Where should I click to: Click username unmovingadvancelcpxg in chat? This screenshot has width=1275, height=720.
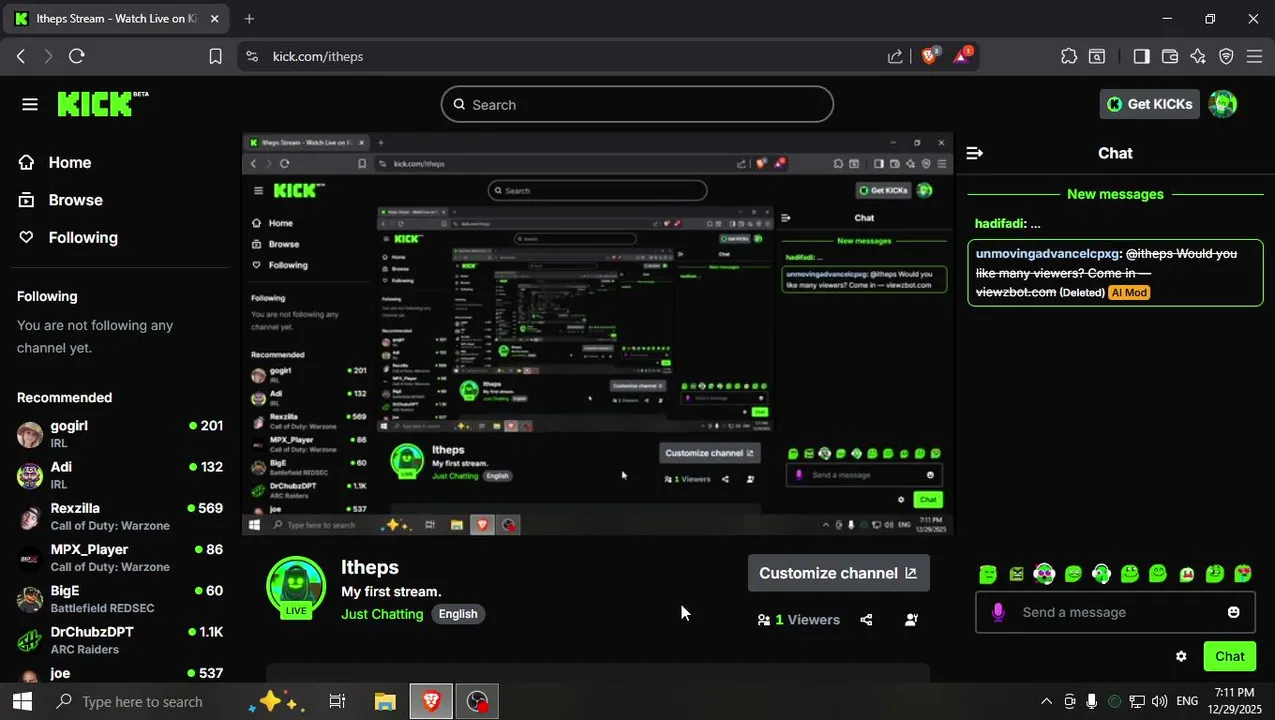coord(1047,254)
